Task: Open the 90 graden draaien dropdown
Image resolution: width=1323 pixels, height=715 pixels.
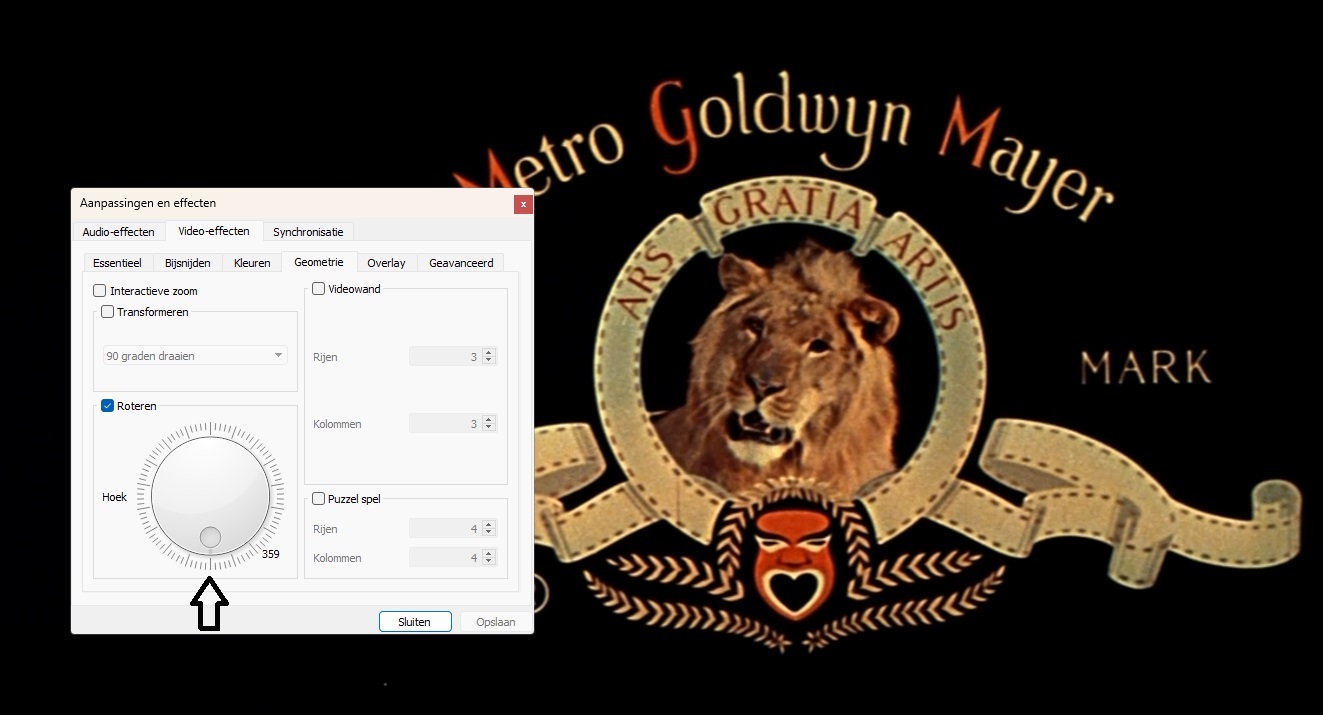Action: point(195,356)
